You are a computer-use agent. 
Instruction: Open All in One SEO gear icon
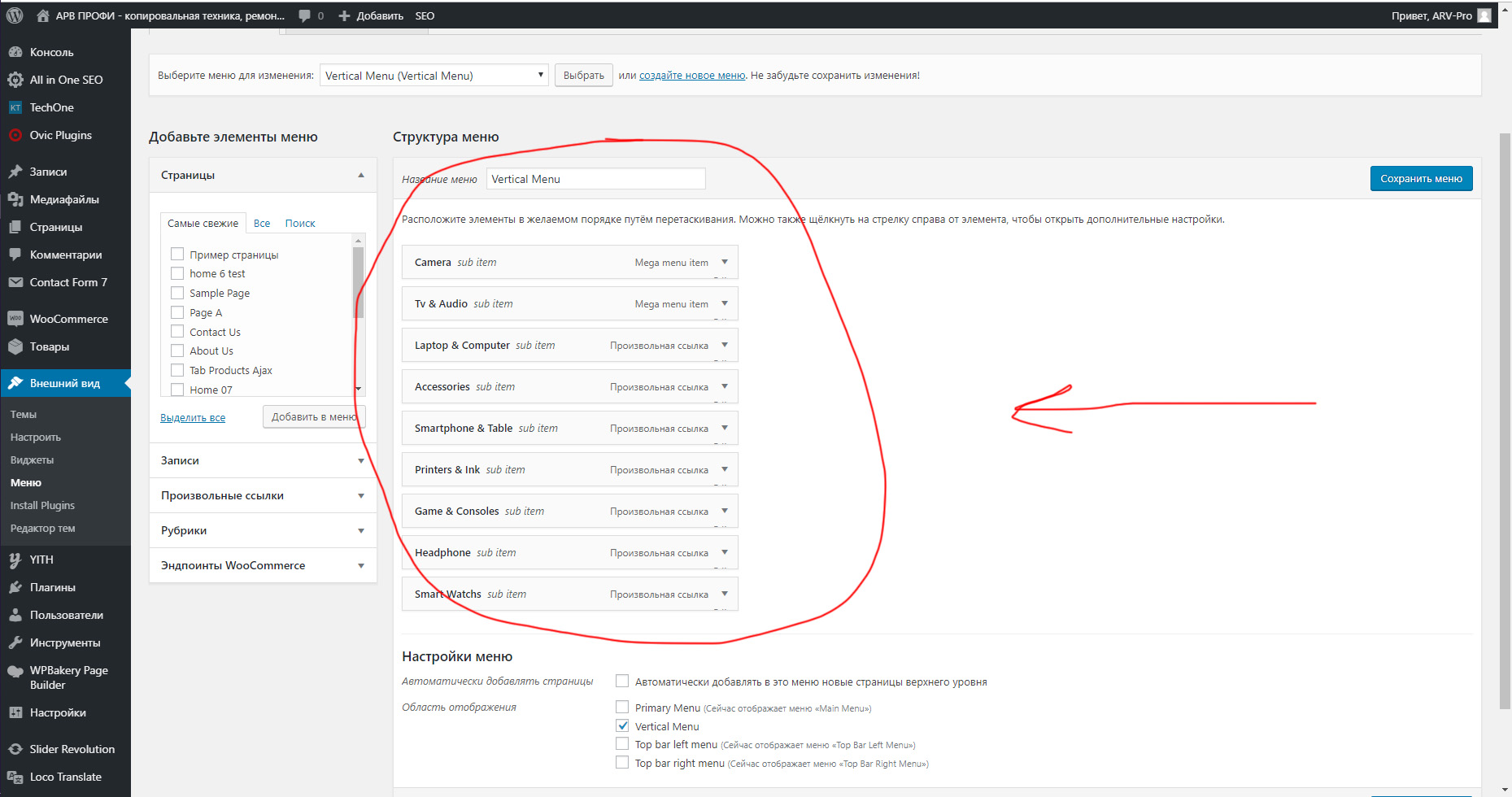point(15,80)
